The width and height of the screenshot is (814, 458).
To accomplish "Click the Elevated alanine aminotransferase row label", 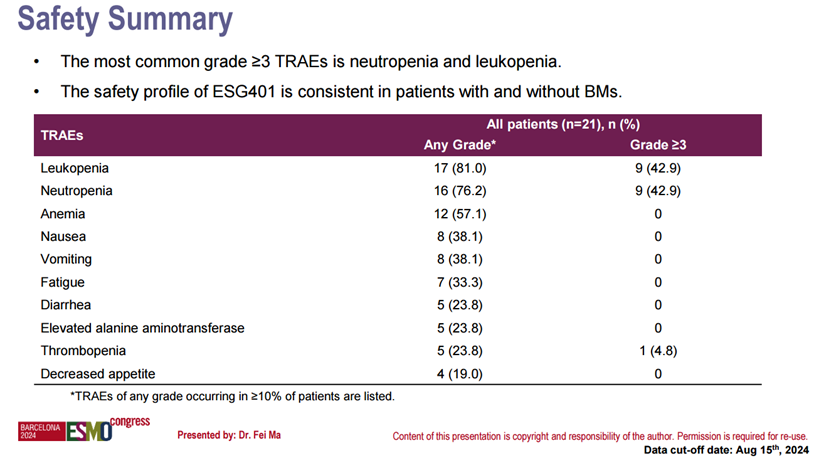I will [x=142, y=328].
